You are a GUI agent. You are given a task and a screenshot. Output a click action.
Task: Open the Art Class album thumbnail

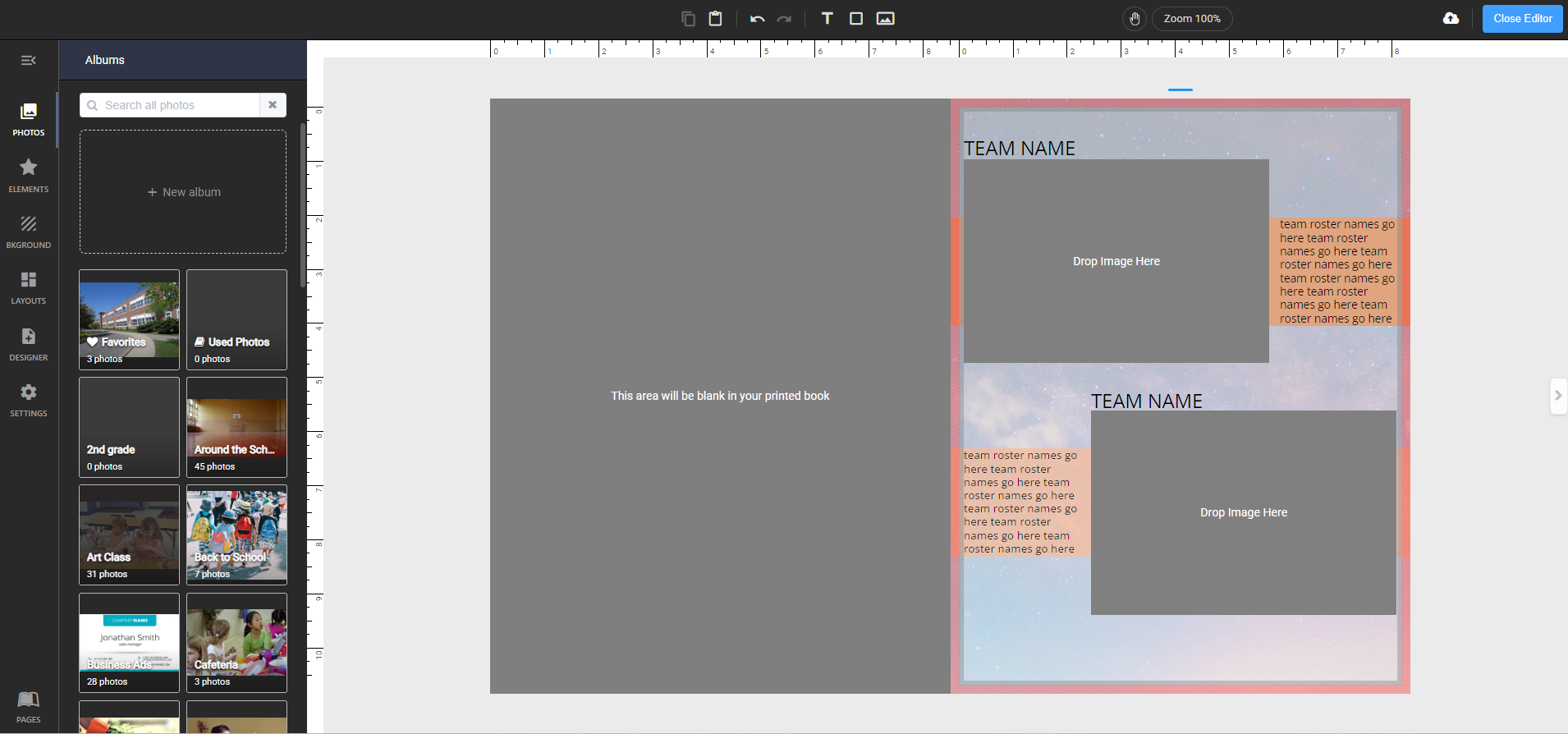point(130,535)
